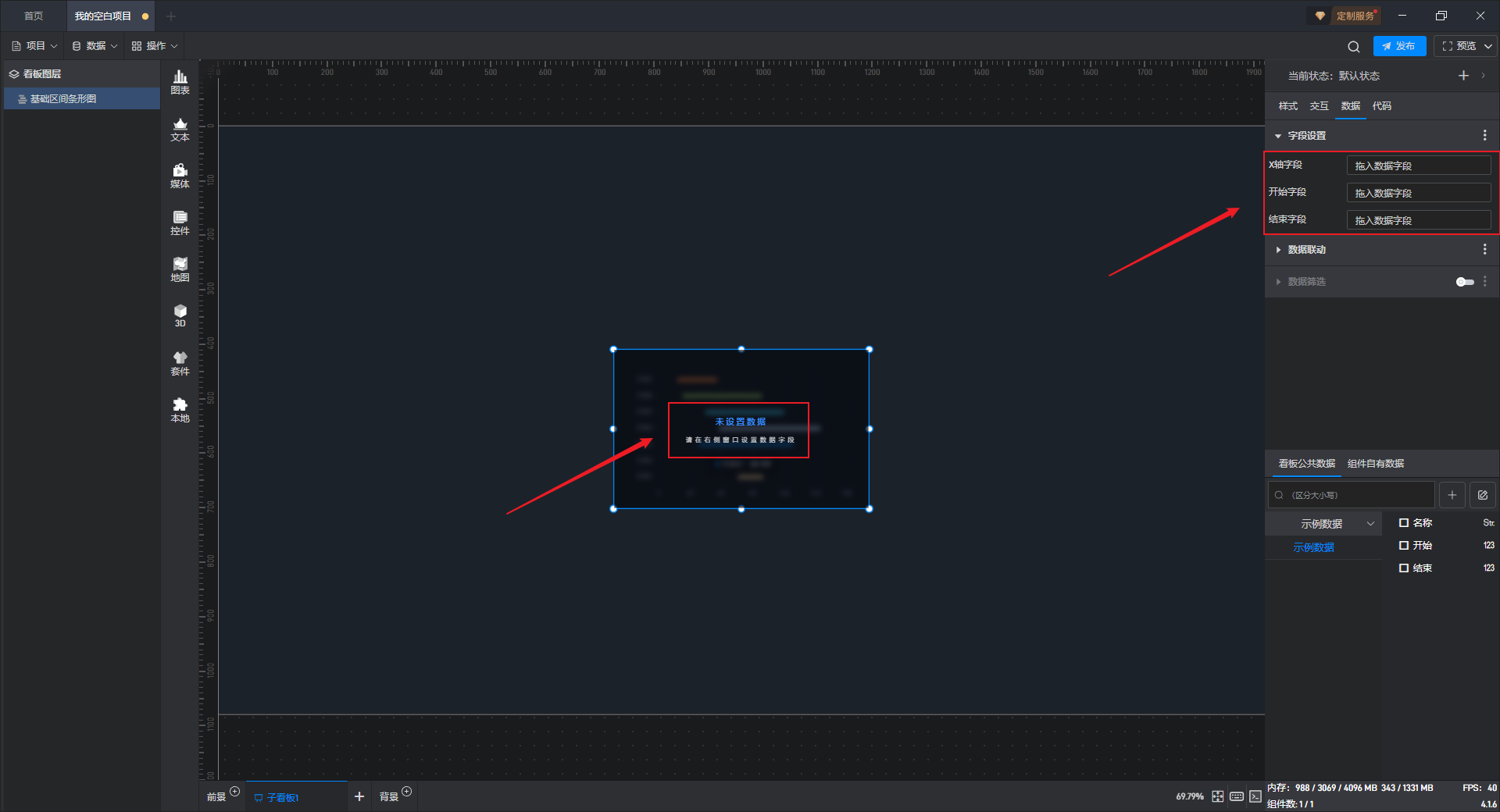Toggle the 数据筛选 switch
This screenshot has height=812, width=1500.
click(x=1465, y=282)
